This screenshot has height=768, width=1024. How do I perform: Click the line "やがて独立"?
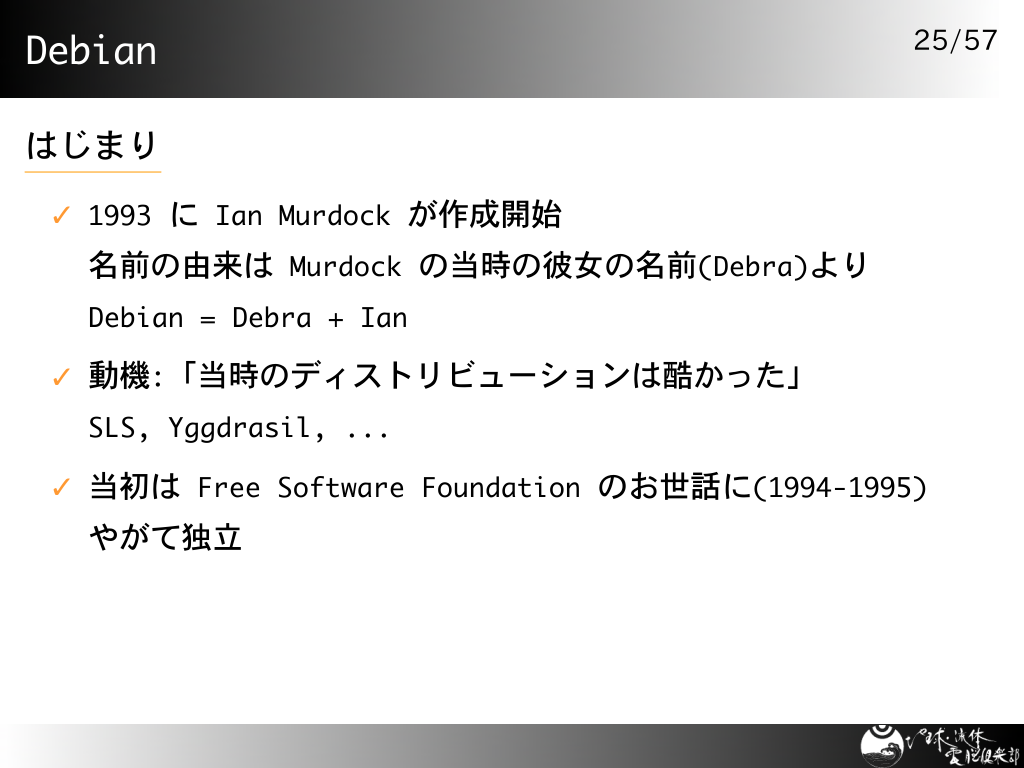click(x=165, y=537)
